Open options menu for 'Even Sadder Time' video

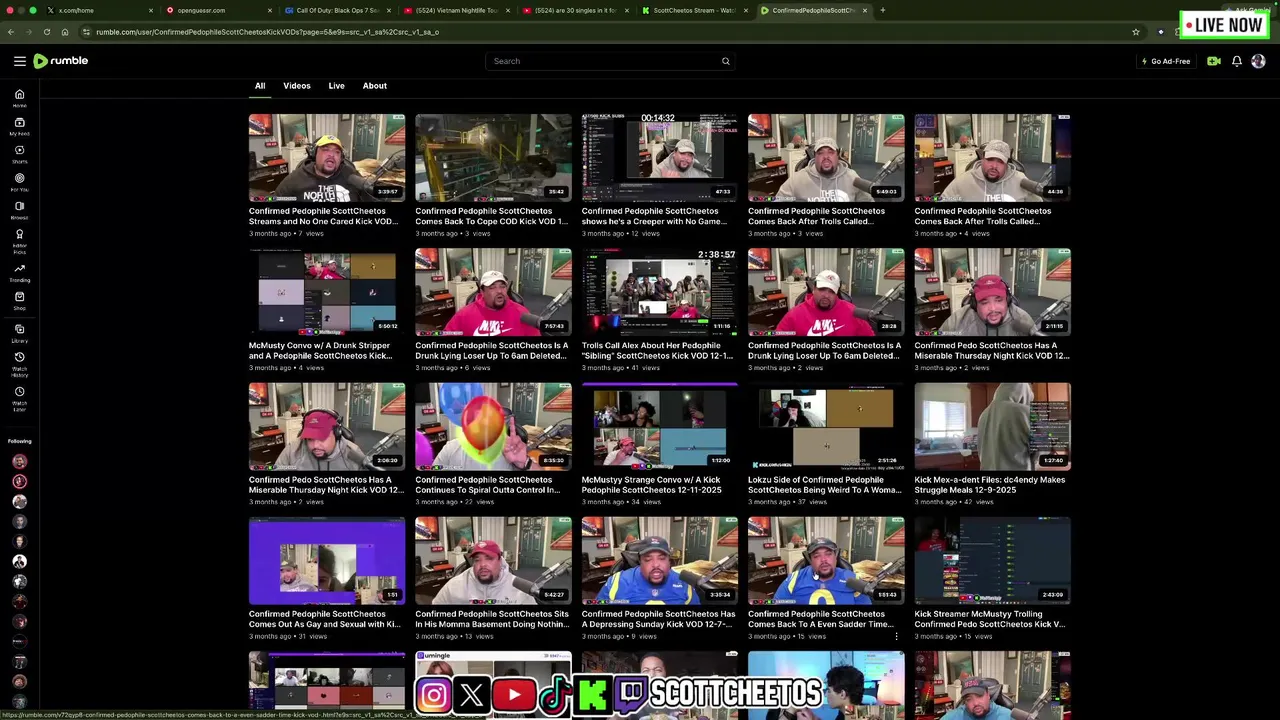tap(896, 636)
